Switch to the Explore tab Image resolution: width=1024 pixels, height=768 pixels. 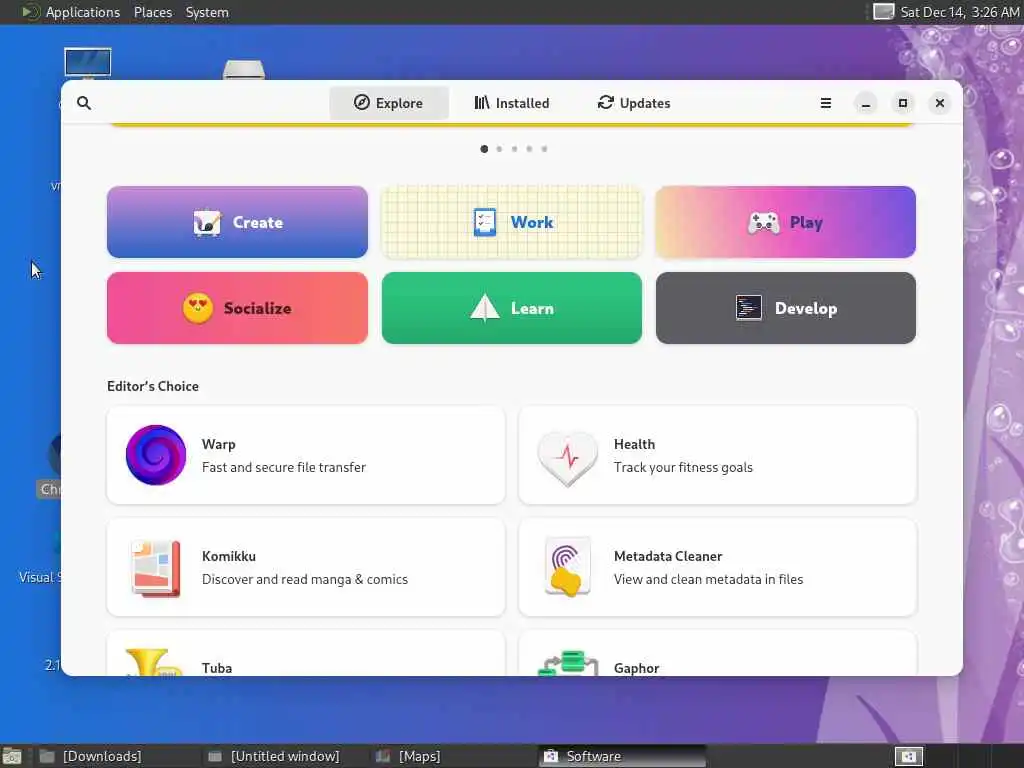(x=389, y=103)
